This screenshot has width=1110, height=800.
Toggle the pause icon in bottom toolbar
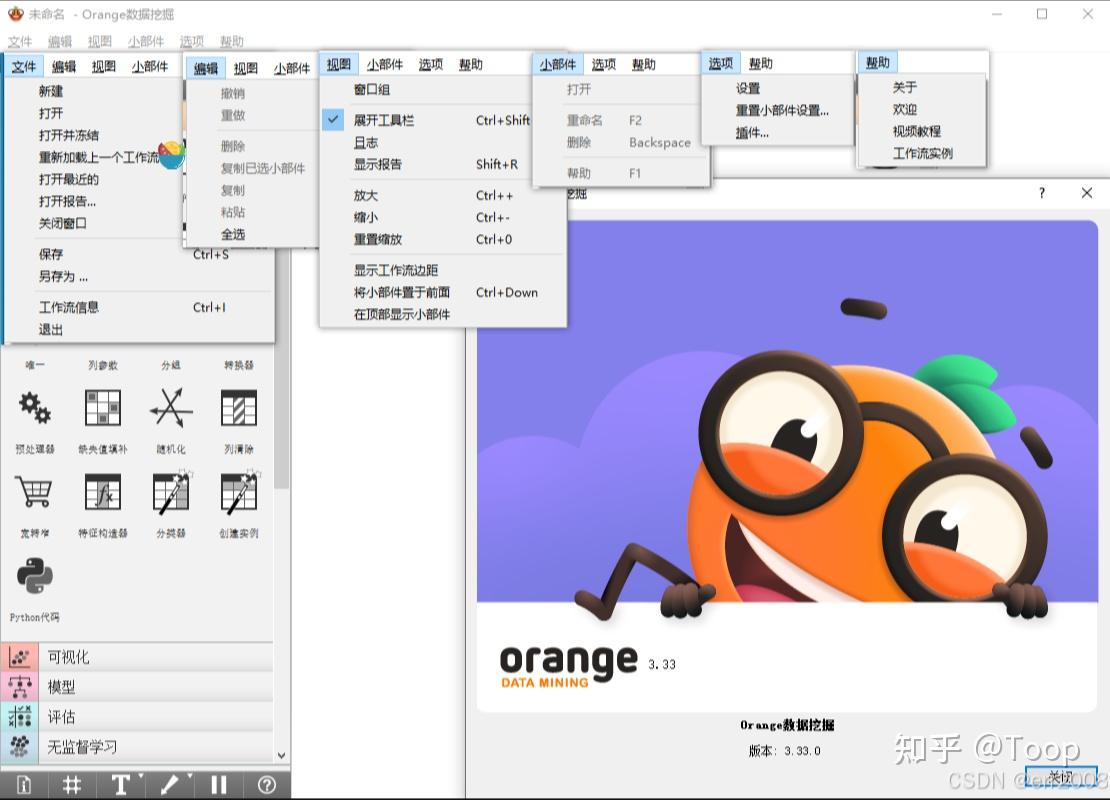(x=218, y=785)
